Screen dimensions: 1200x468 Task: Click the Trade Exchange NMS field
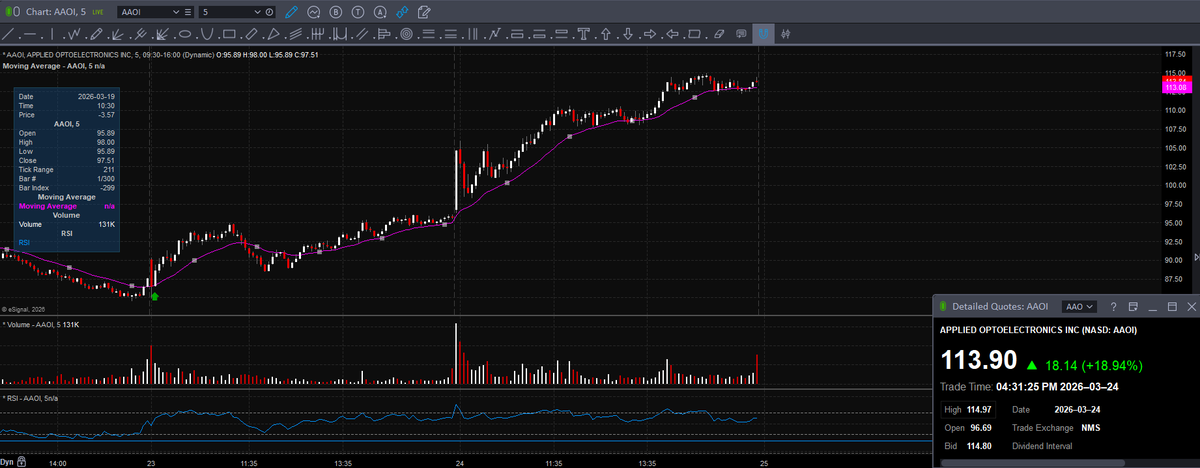tap(1058, 427)
